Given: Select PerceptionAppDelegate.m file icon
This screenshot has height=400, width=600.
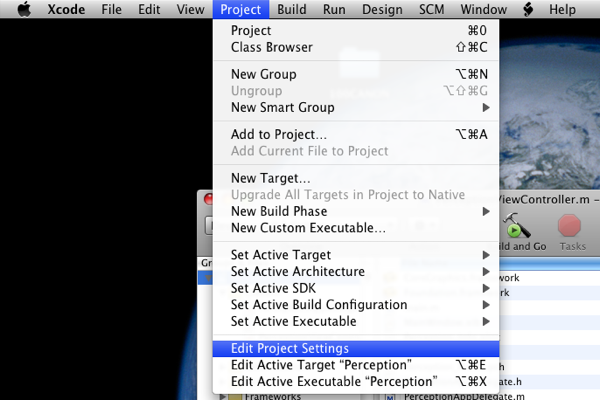Looking at the screenshot, I should [x=390, y=397].
